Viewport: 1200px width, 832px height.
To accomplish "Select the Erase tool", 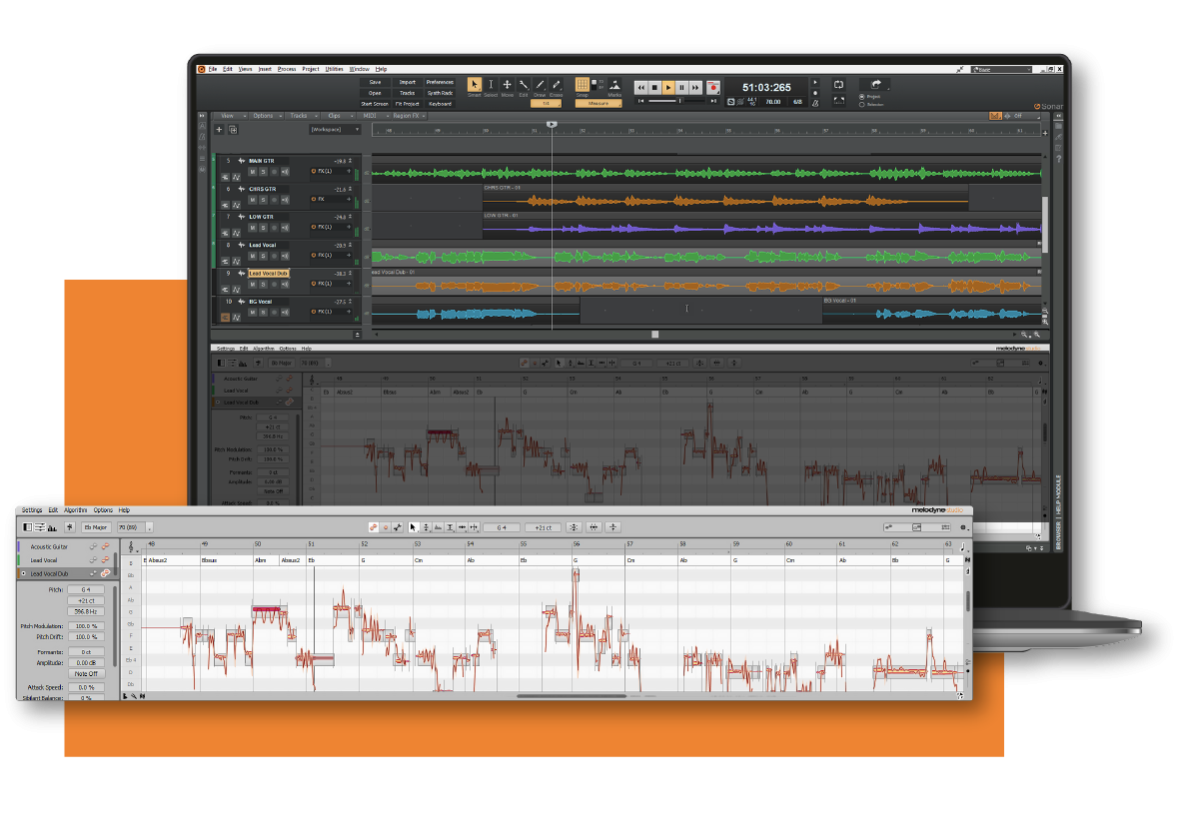I will click(x=556, y=85).
